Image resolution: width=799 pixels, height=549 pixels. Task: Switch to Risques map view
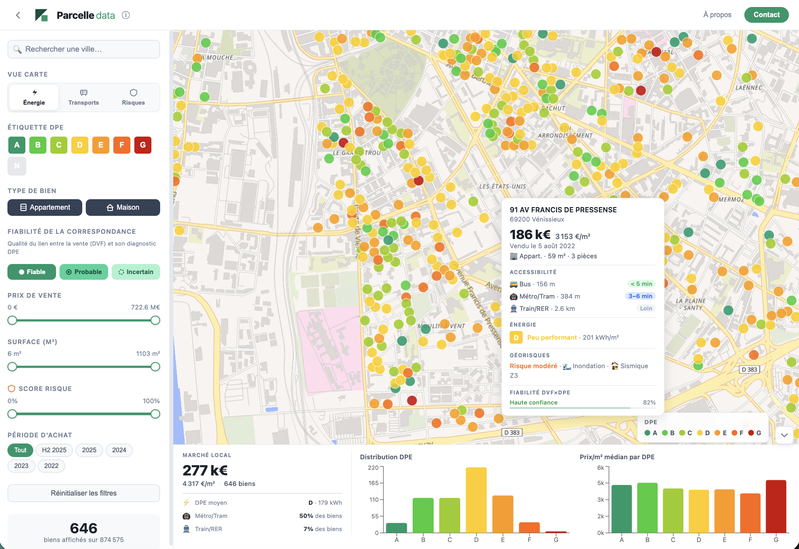(134, 97)
